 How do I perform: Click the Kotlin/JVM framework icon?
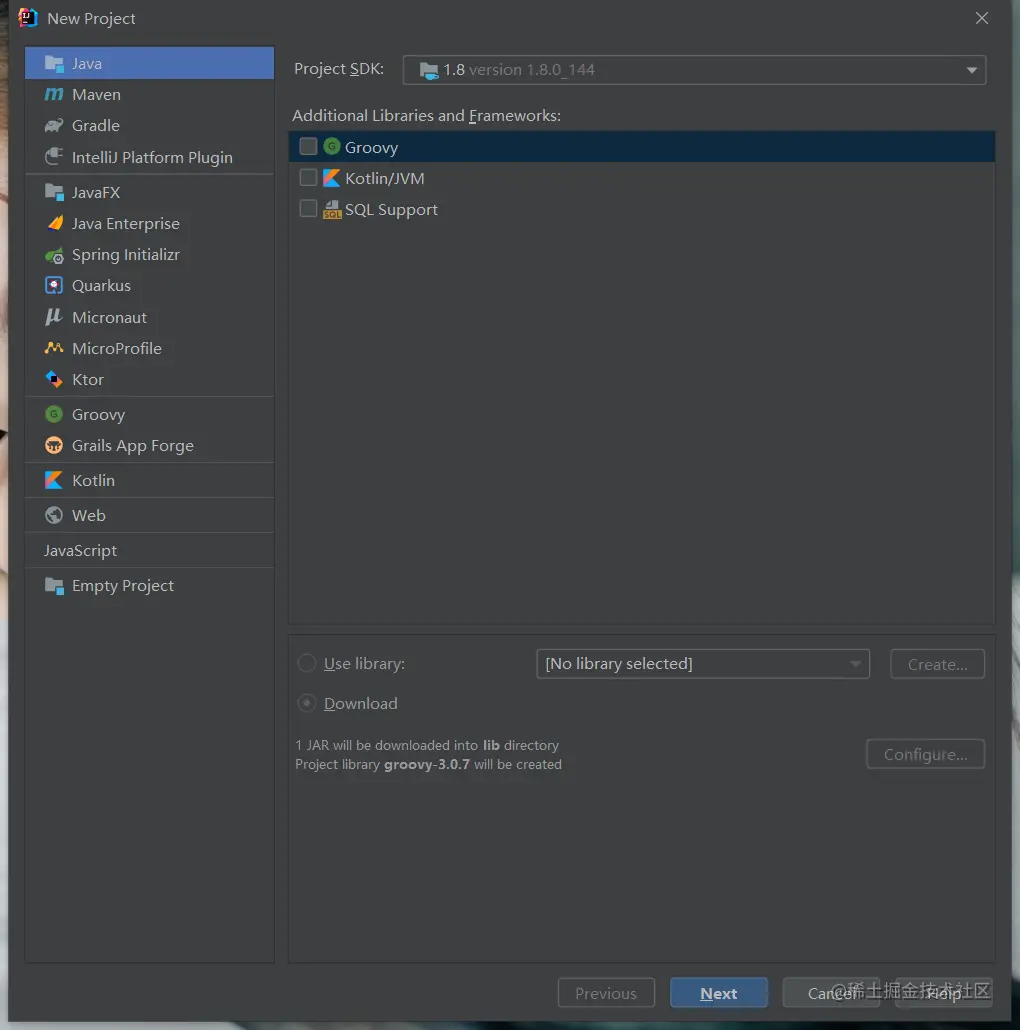pyautogui.click(x=332, y=178)
